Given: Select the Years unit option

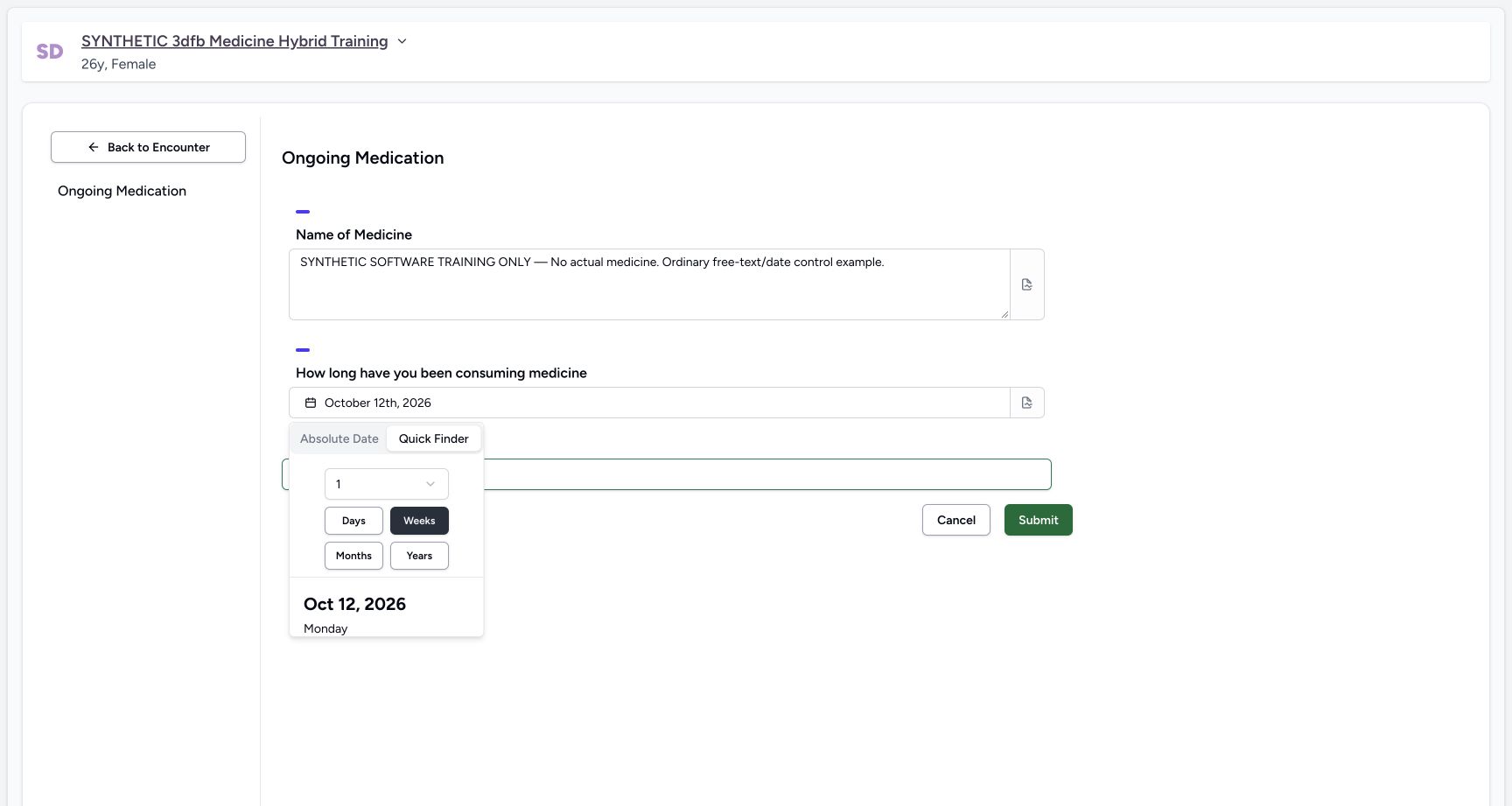Looking at the screenshot, I should [419, 556].
